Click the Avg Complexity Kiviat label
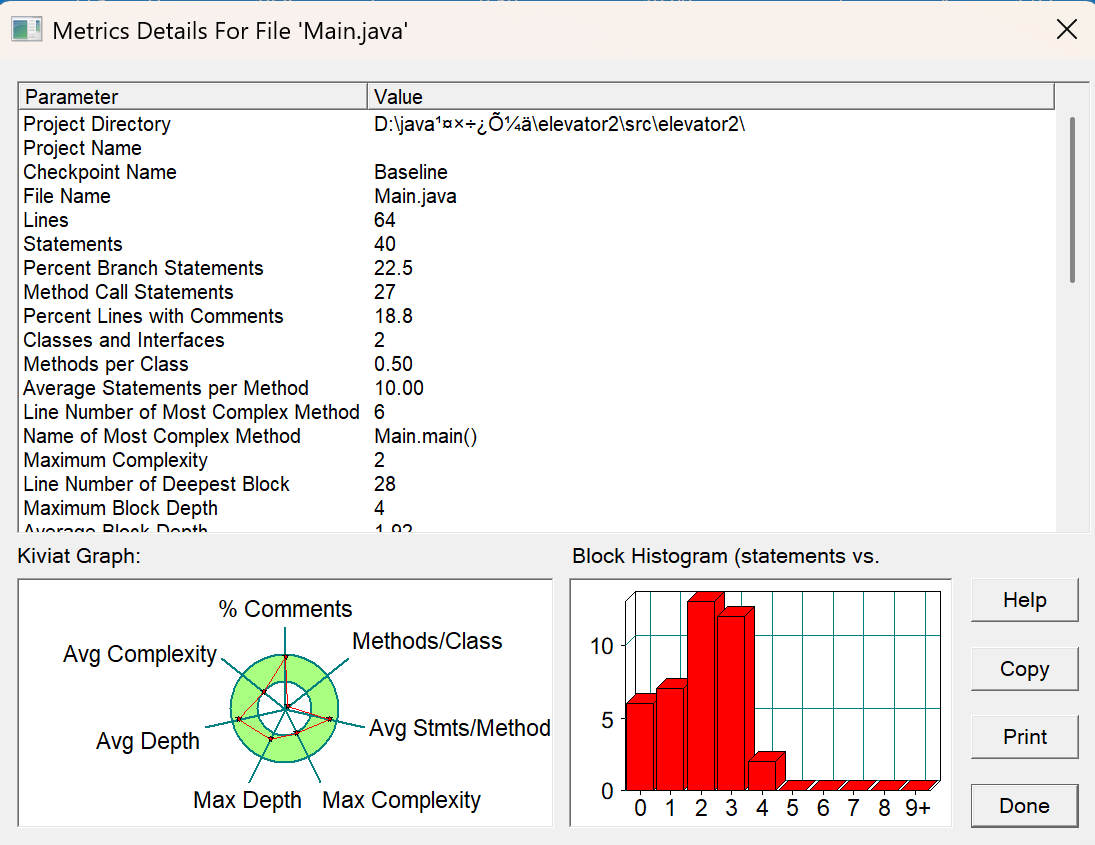The width and height of the screenshot is (1095, 845). click(140, 654)
